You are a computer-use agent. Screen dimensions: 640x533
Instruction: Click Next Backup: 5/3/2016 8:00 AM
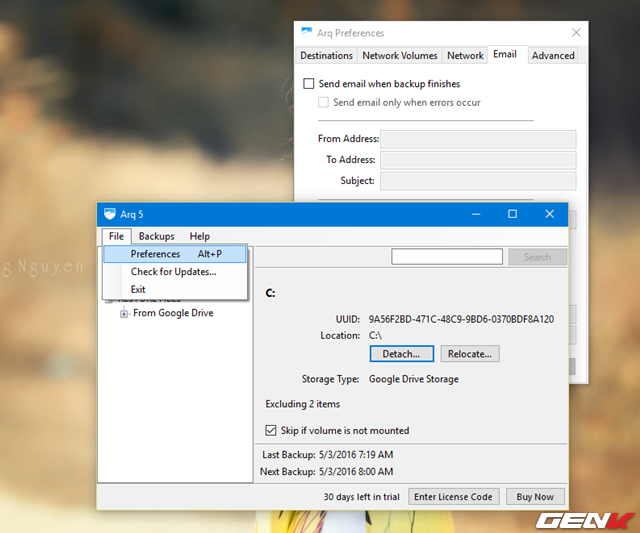pyautogui.click(x=327, y=472)
